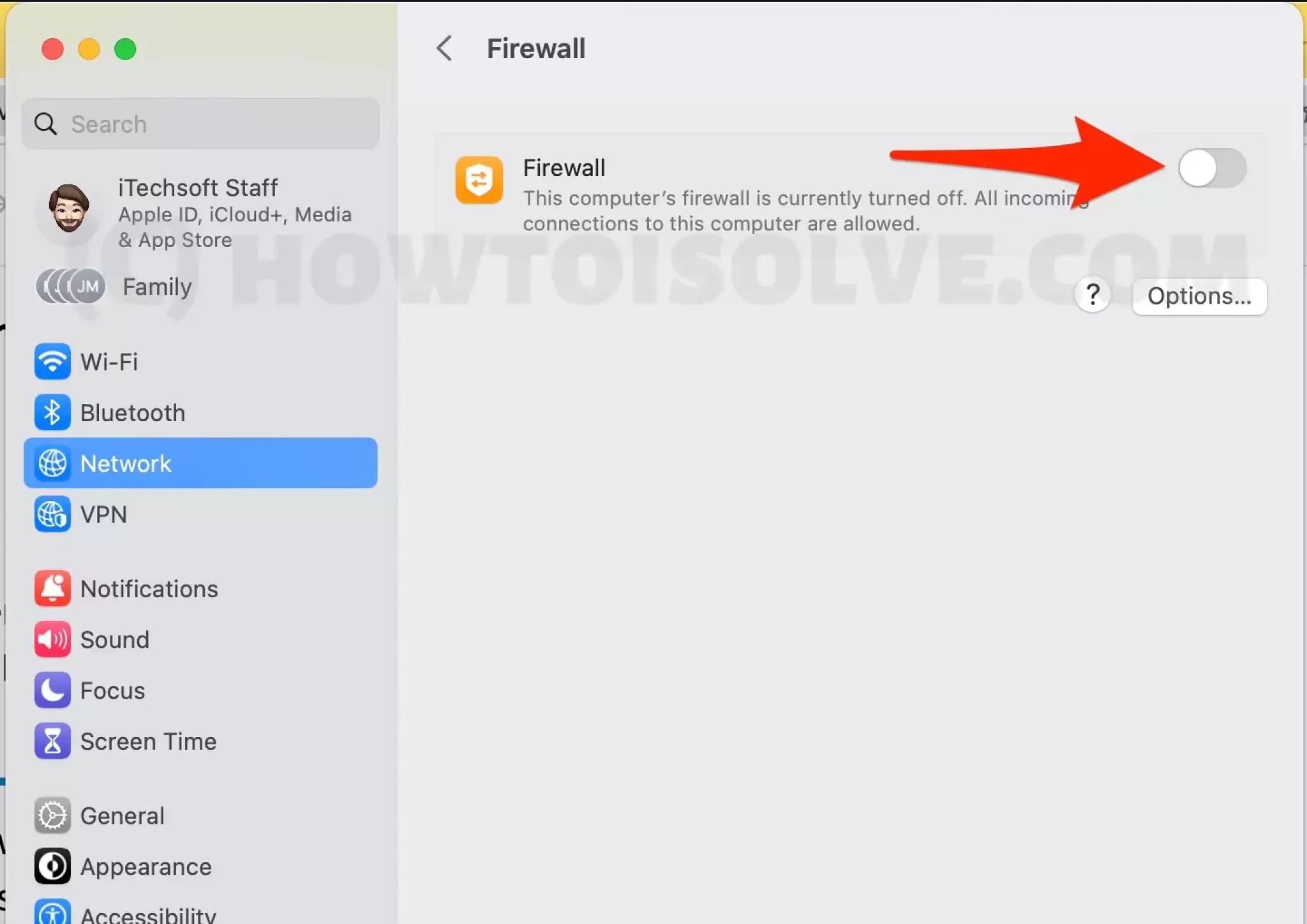Screen dimensions: 1307x924
Task: Click the General gear icon
Action: [x=52, y=816]
